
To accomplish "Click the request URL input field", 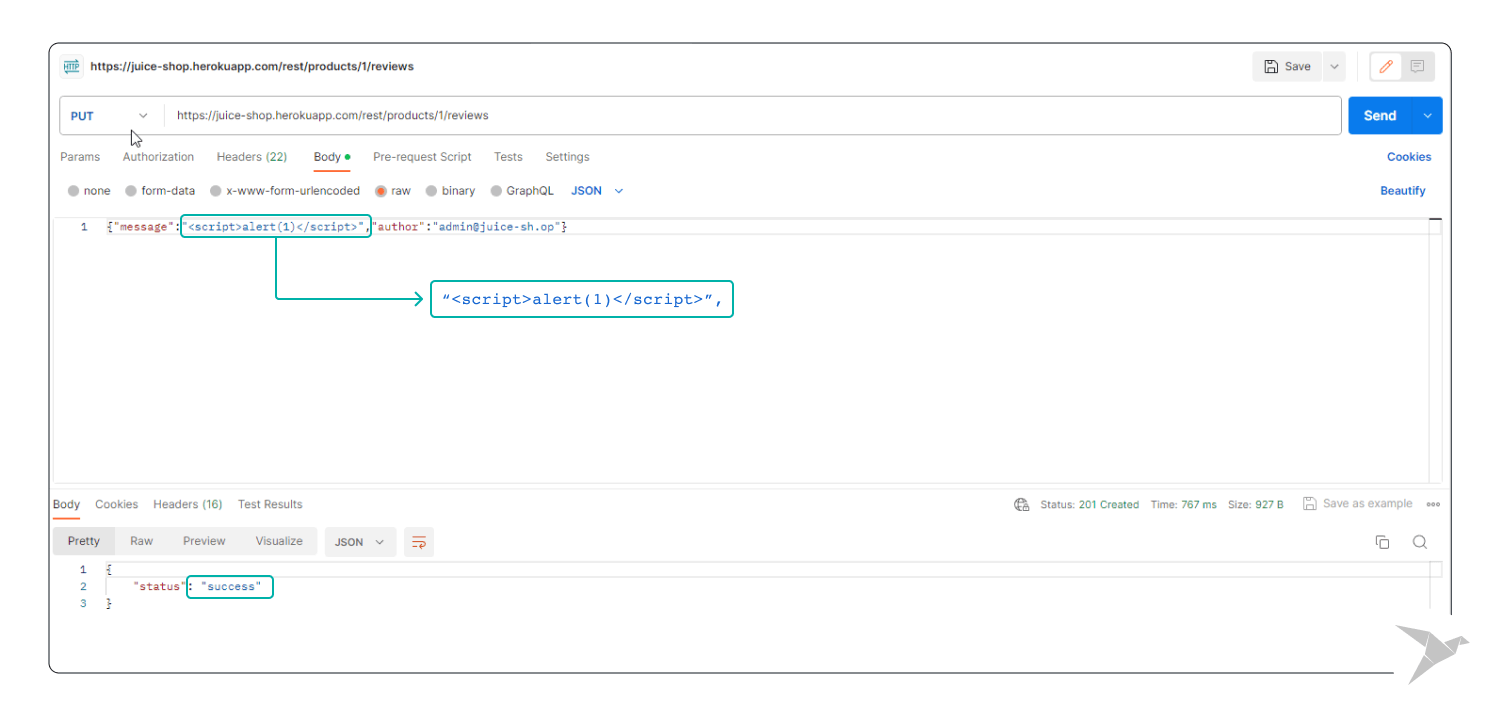I will (x=750, y=116).
